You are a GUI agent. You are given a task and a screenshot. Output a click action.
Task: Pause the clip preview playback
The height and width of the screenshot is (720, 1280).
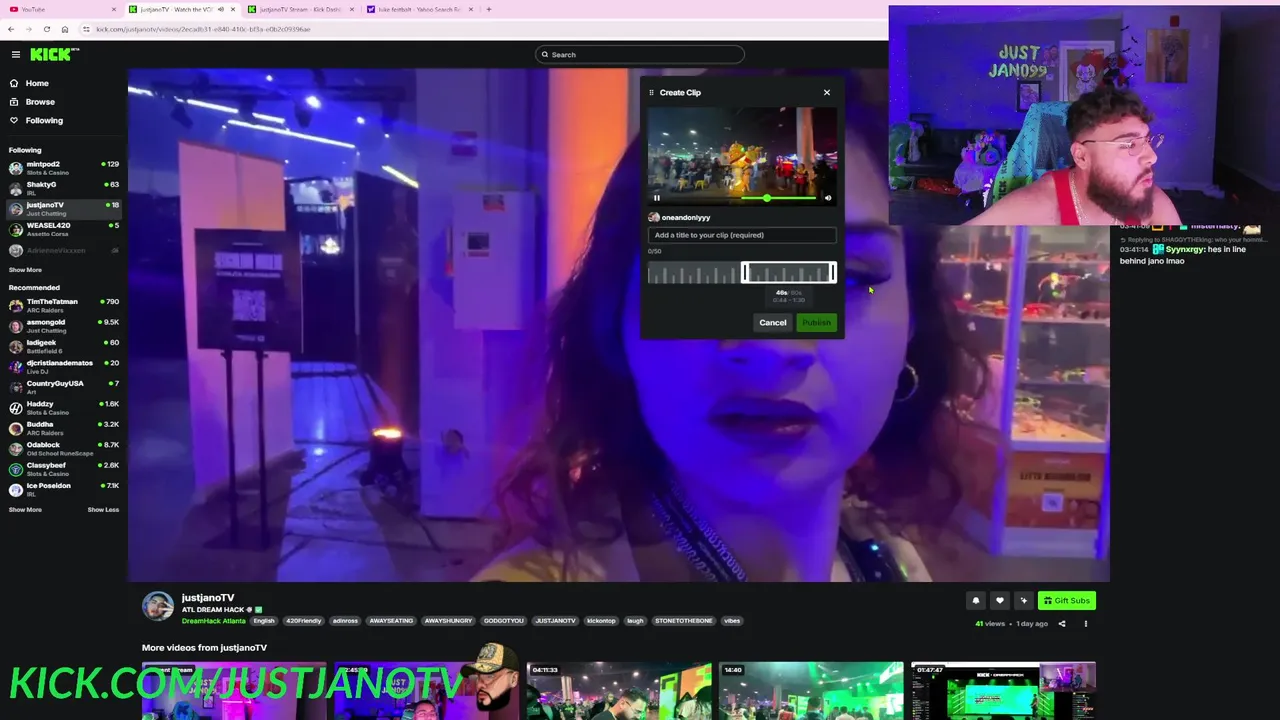(x=657, y=198)
